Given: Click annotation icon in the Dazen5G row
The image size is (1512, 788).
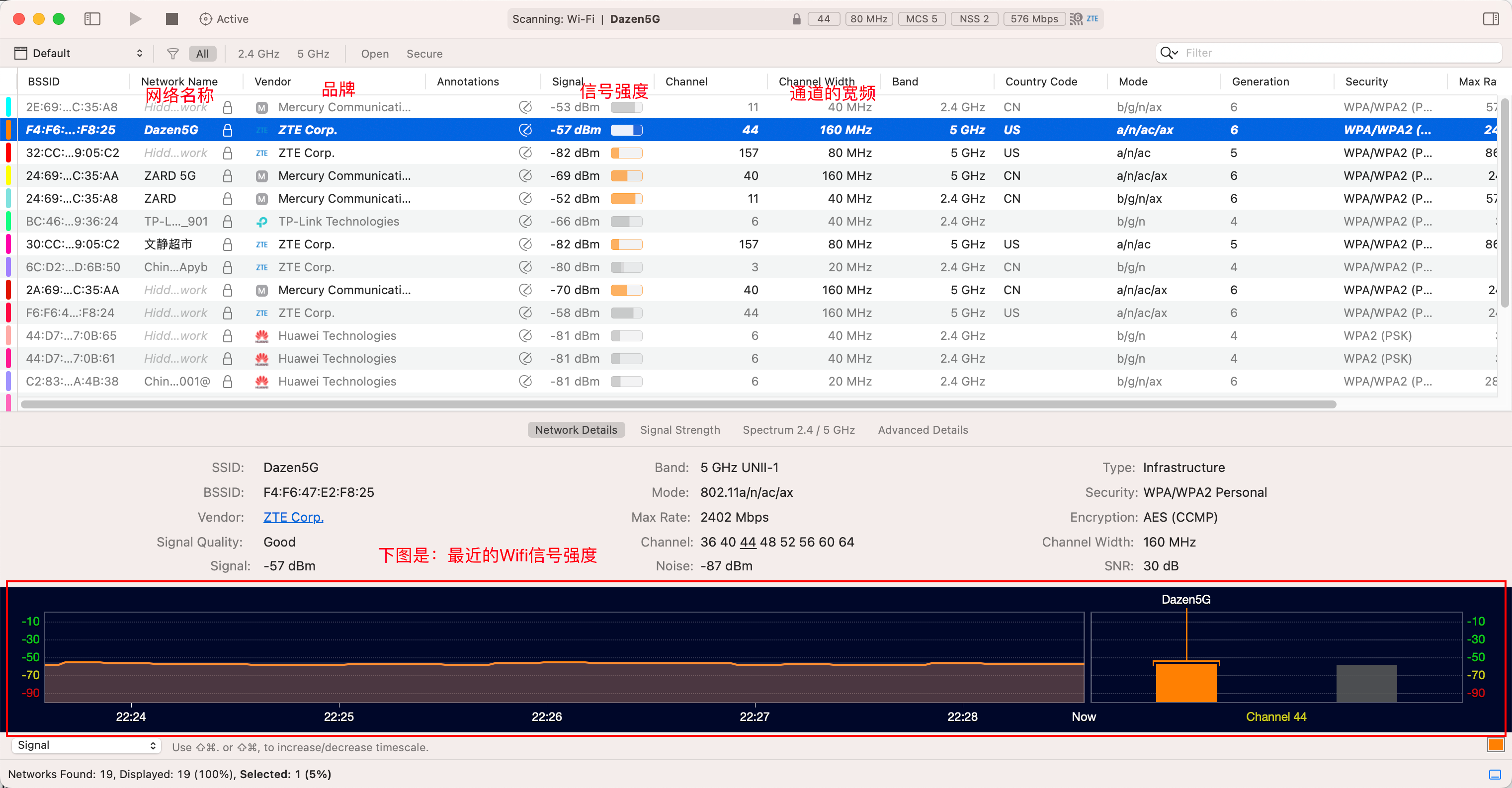Looking at the screenshot, I should pos(525,130).
